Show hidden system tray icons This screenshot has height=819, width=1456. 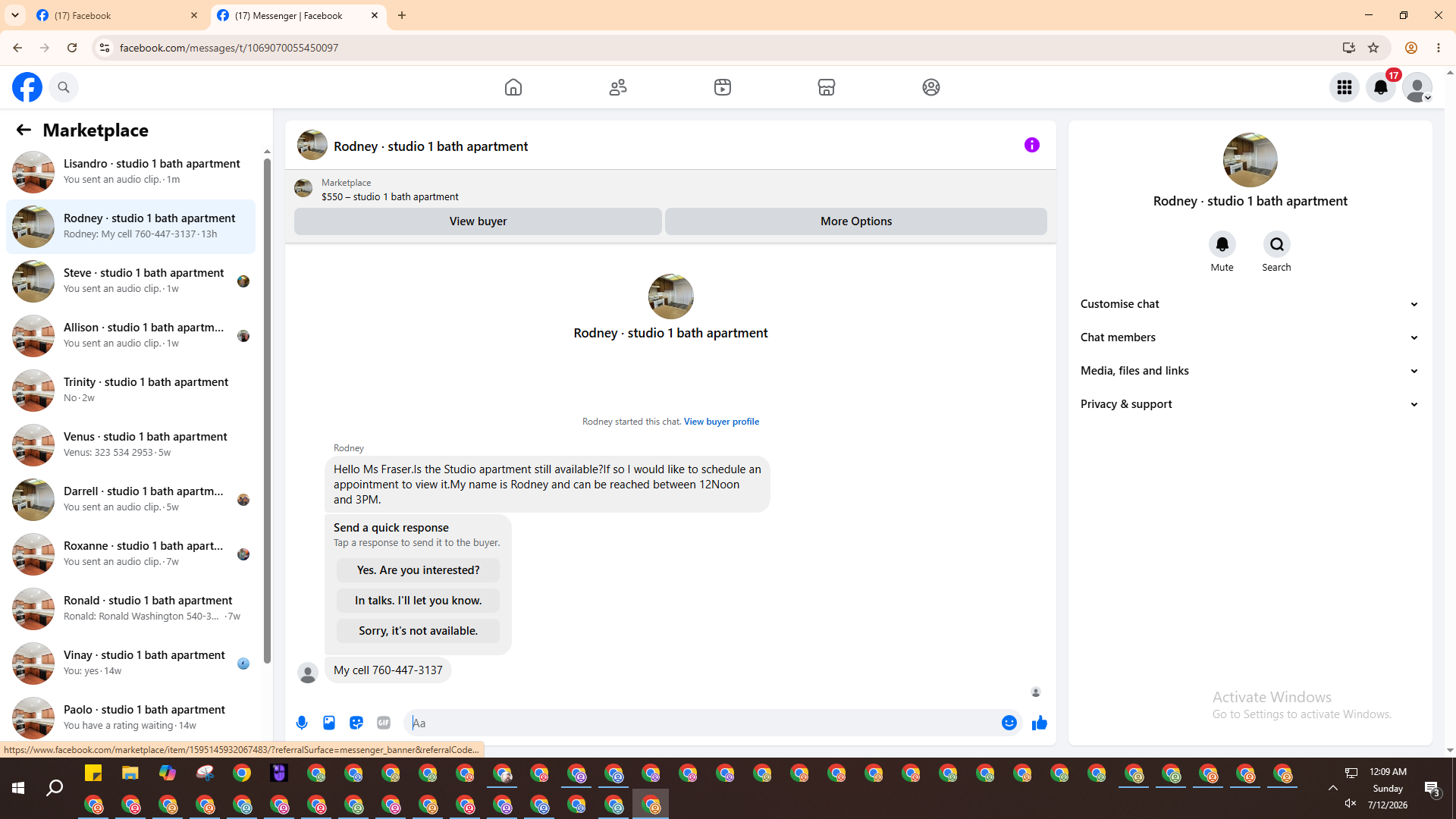point(1332,788)
